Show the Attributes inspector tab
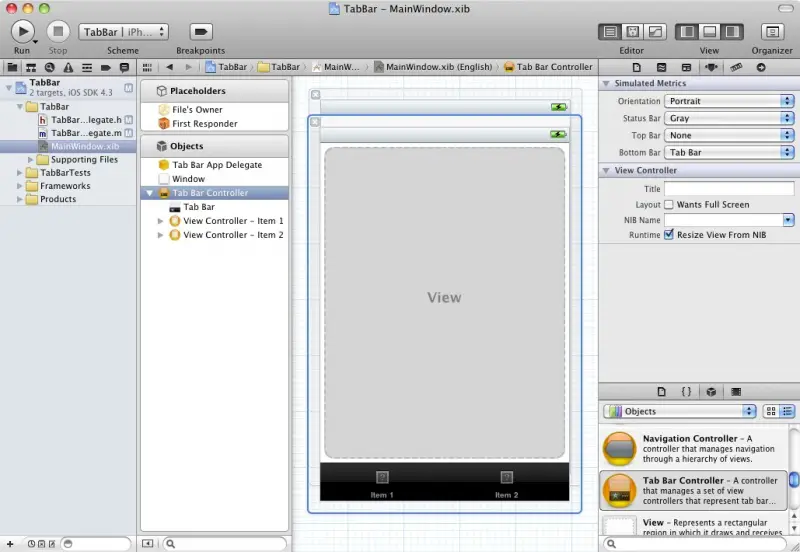The width and height of the screenshot is (800, 552). click(x=711, y=67)
